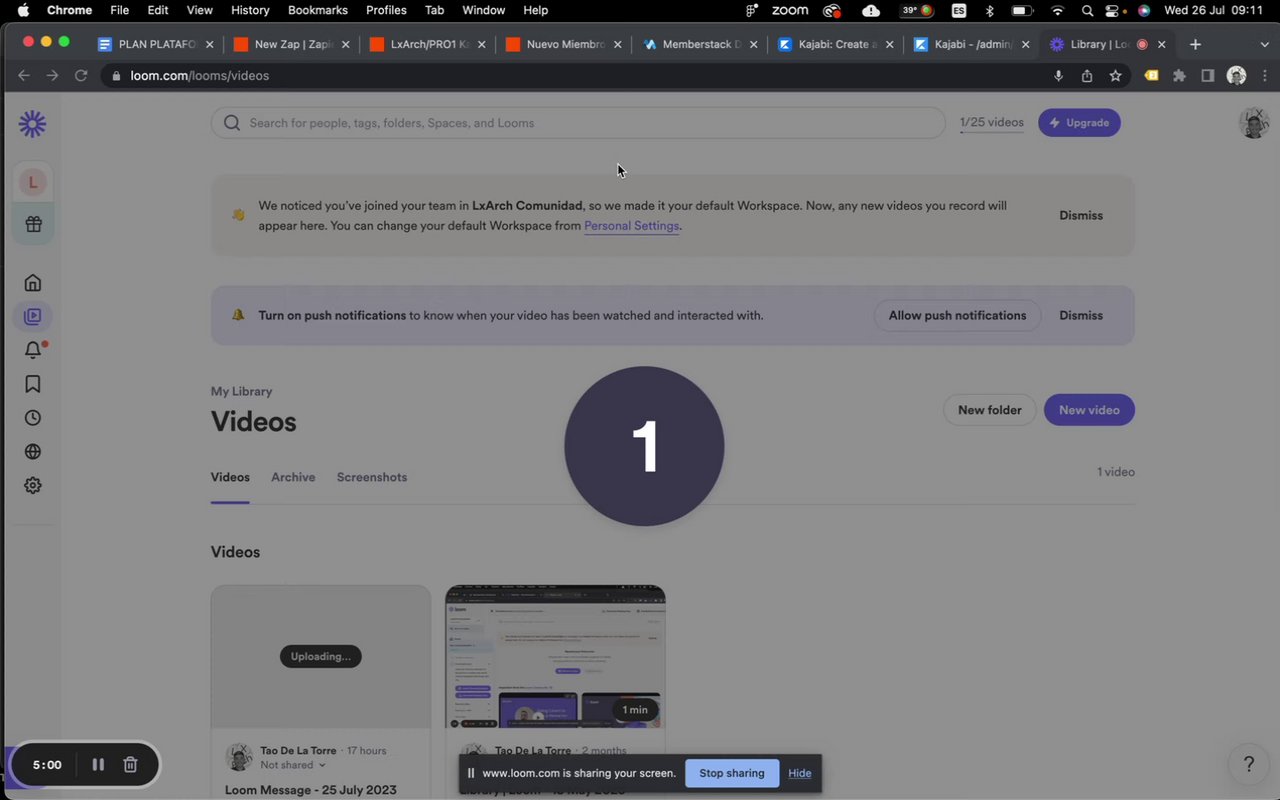1280x800 pixels.
Task: Click Allow push notifications
Action: click(x=957, y=315)
